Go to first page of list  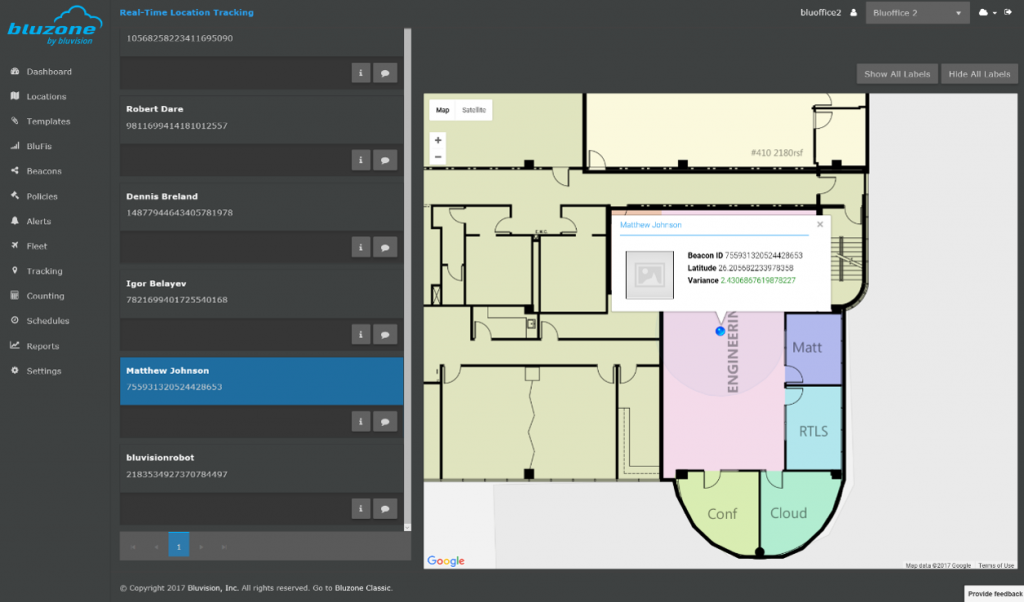133,547
